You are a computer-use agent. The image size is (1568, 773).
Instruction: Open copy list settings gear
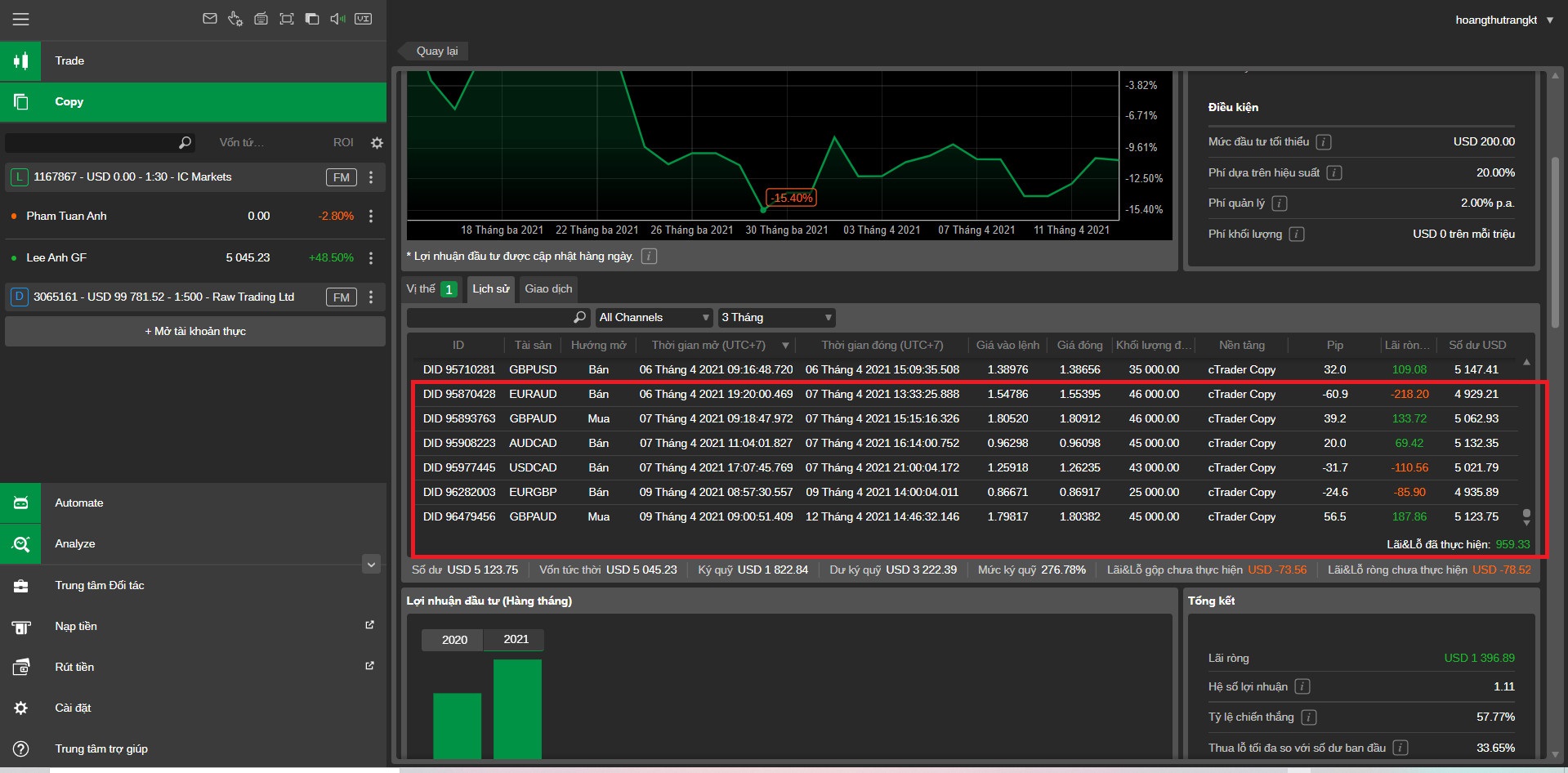pos(377,143)
